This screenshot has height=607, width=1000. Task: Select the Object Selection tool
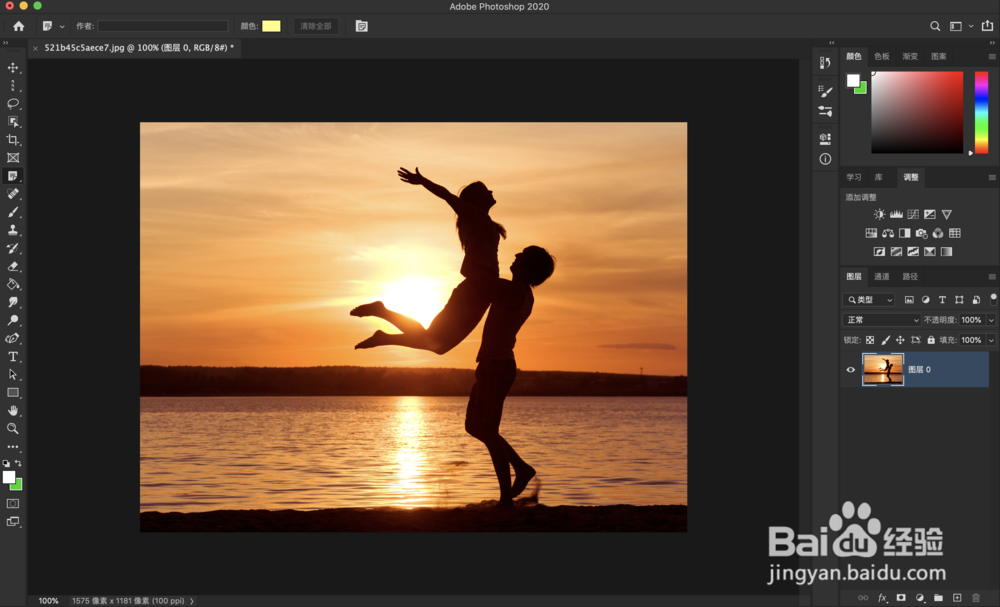pos(13,121)
